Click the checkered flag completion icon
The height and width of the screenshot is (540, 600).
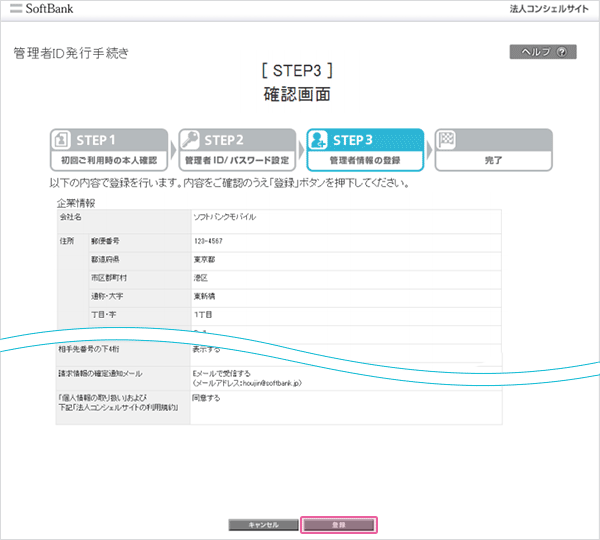pyautogui.click(x=446, y=140)
